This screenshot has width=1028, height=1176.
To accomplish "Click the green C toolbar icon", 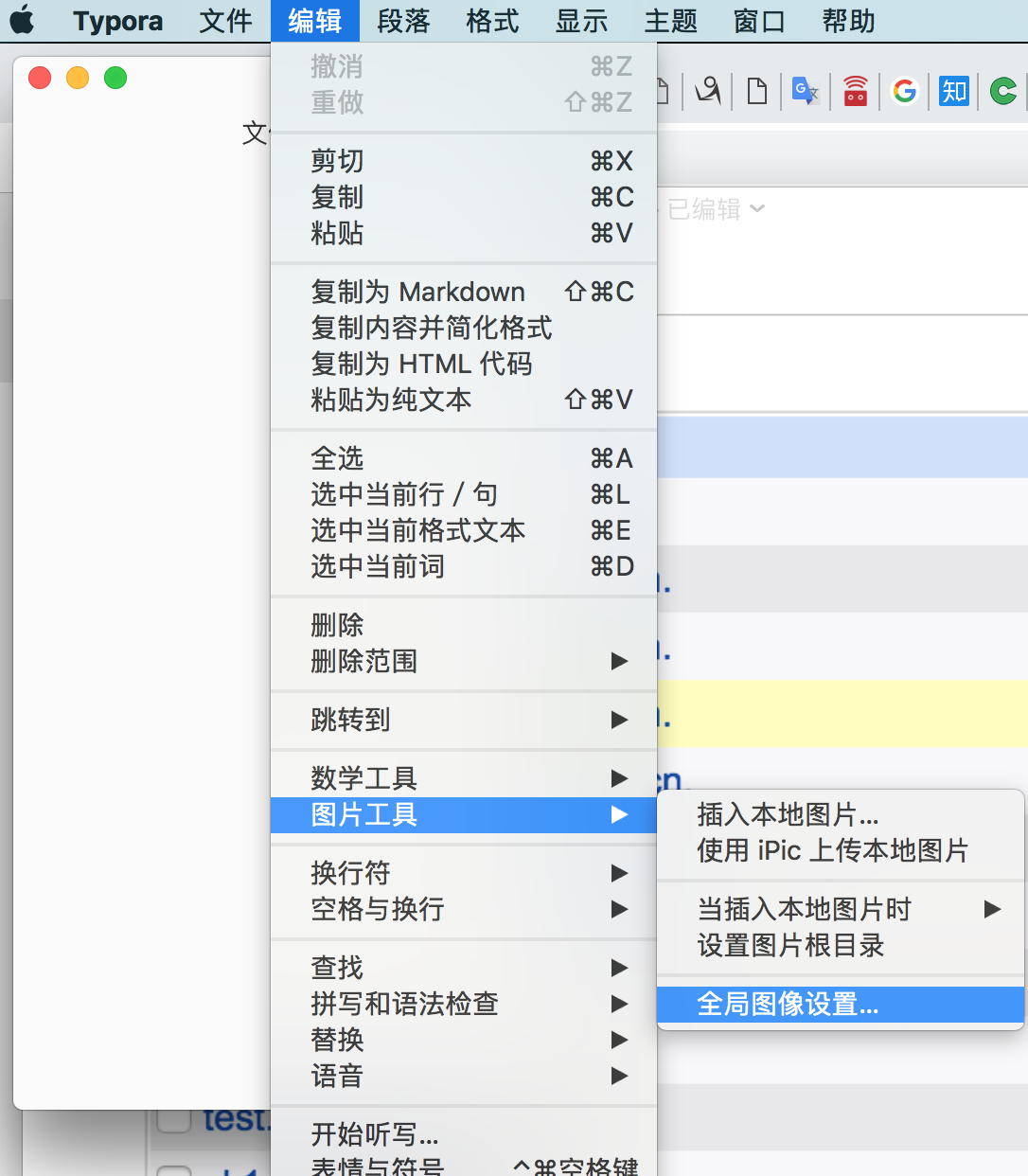I will (x=1003, y=91).
